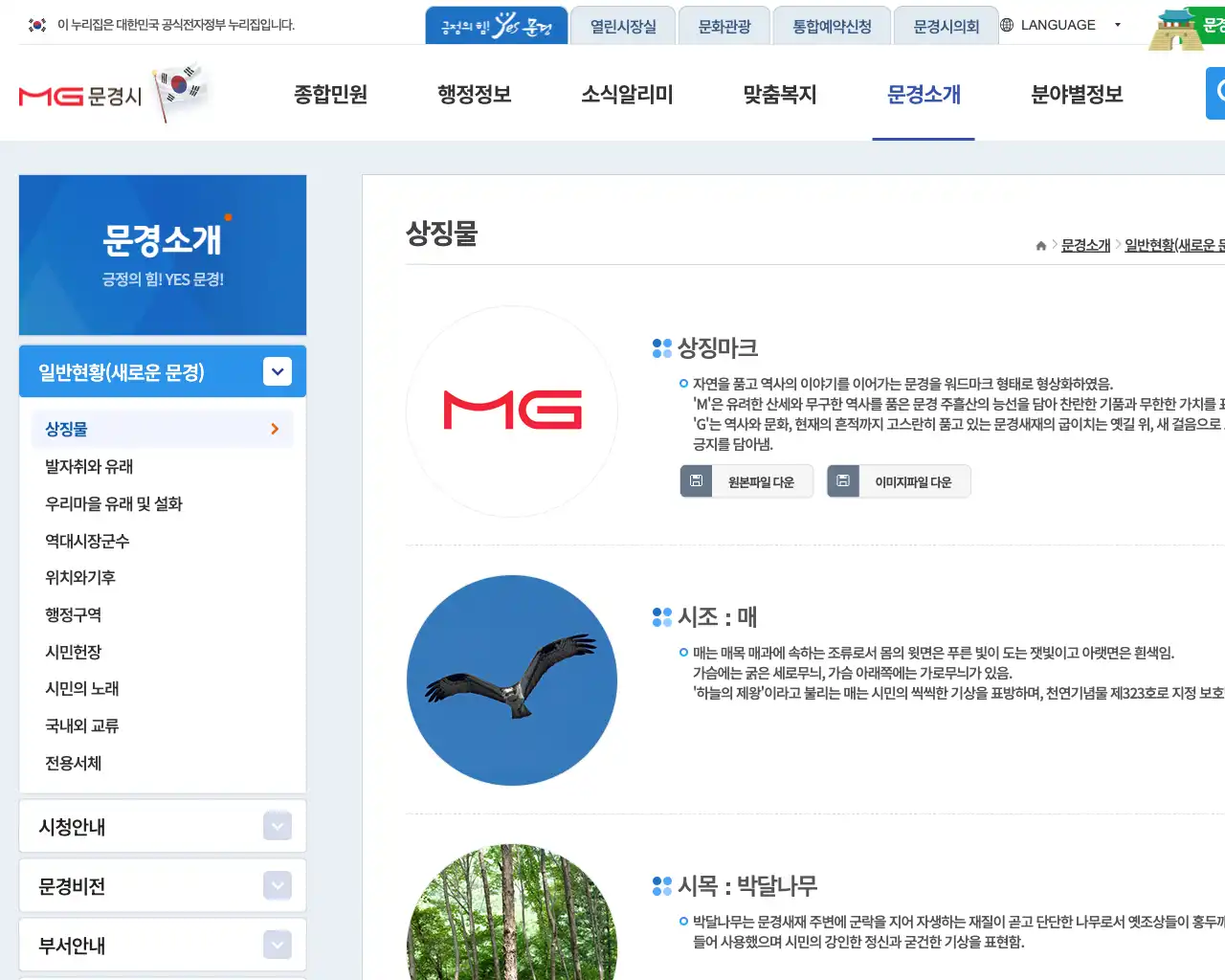1225x980 pixels.
Task: Expand the 시청안내 sidebar section
Action: click(278, 826)
